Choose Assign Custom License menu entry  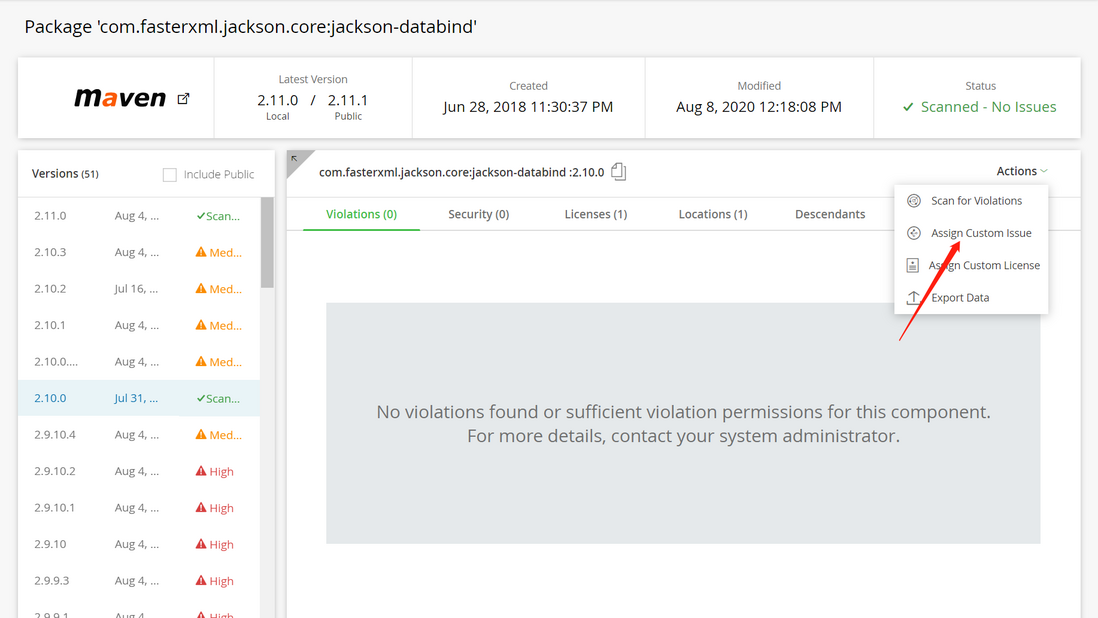(971, 265)
